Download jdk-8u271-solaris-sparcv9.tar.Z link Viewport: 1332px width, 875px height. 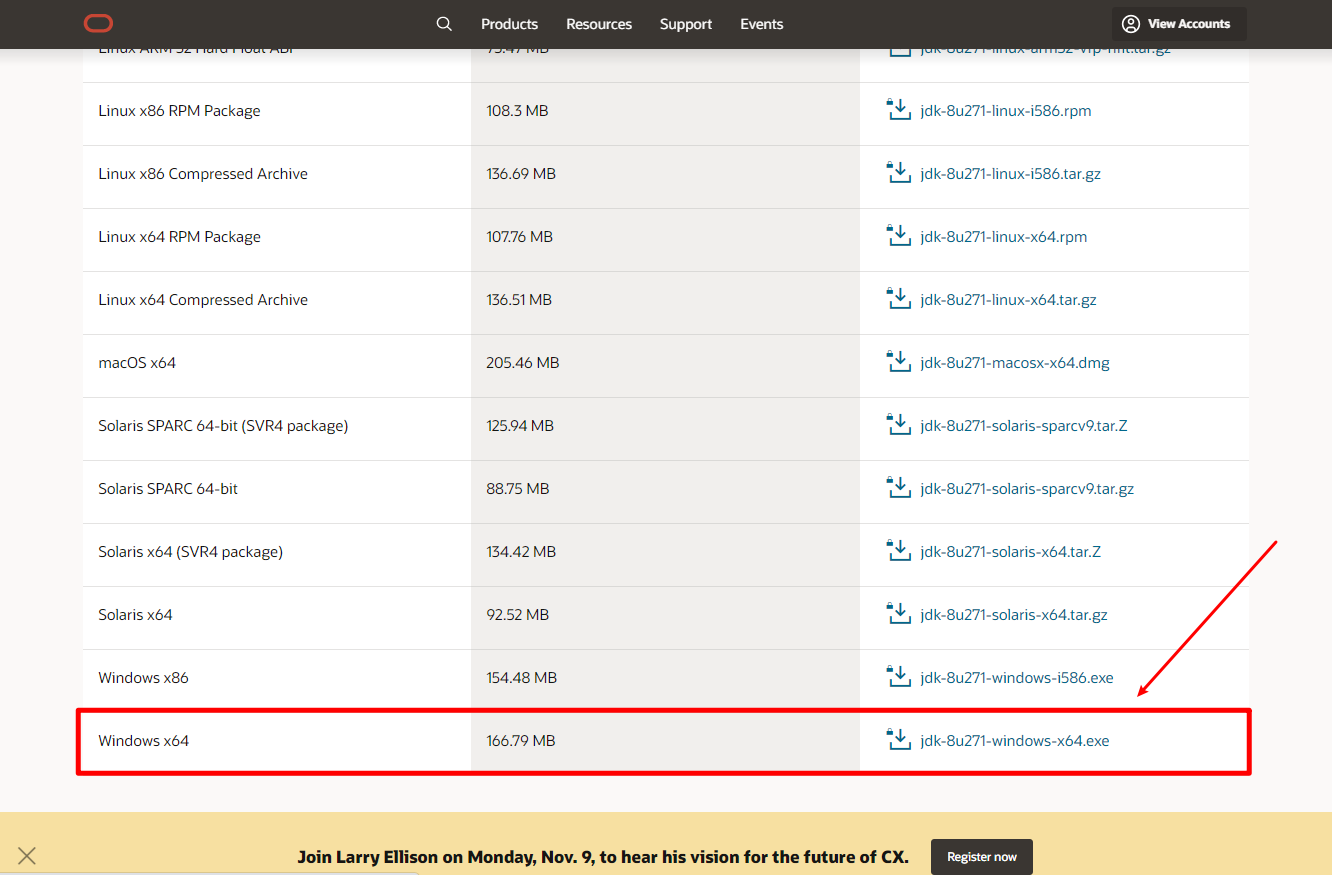pos(1024,426)
